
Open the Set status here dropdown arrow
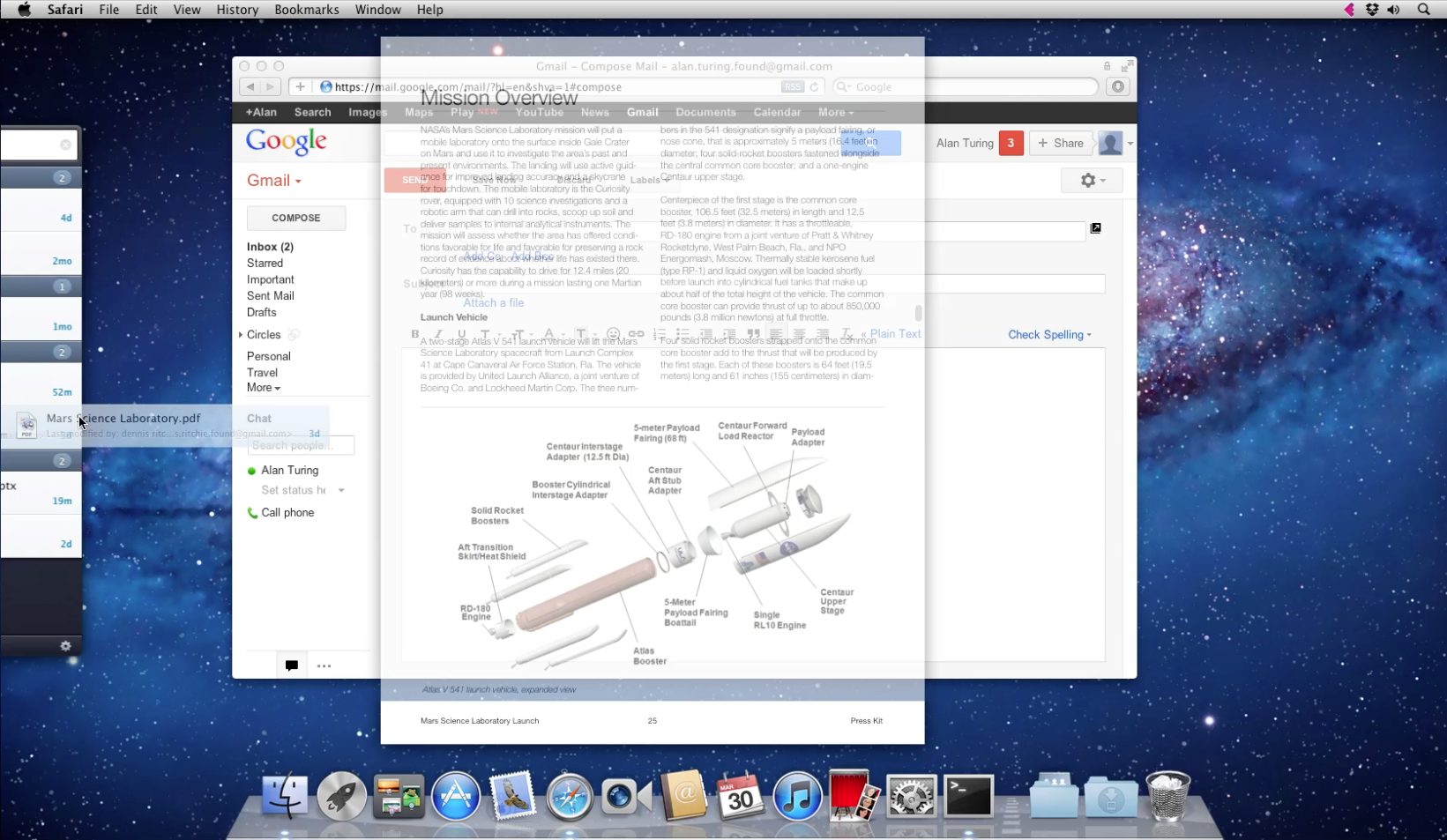(x=341, y=490)
